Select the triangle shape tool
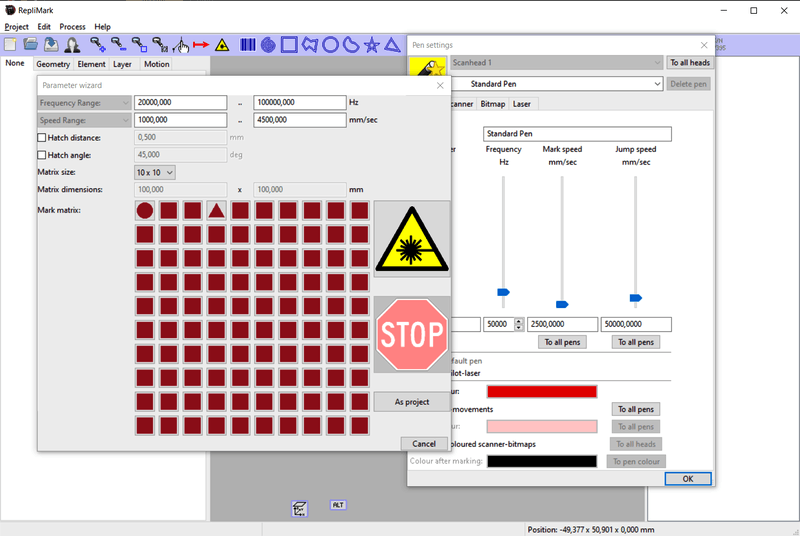The image size is (800, 536). [392, 44]
